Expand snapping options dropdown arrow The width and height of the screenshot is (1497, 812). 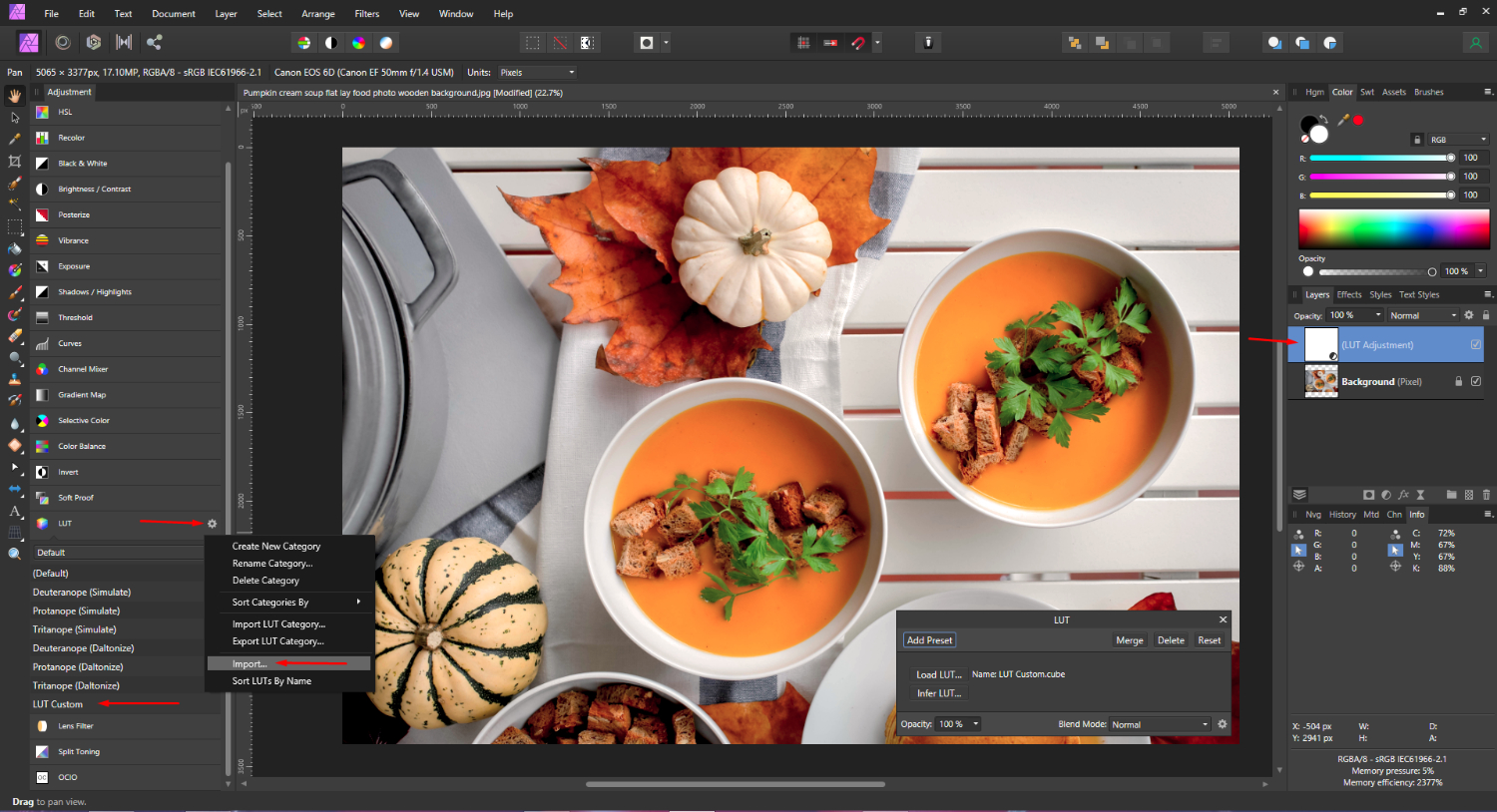pyautogui.click(x=877, y=43)
